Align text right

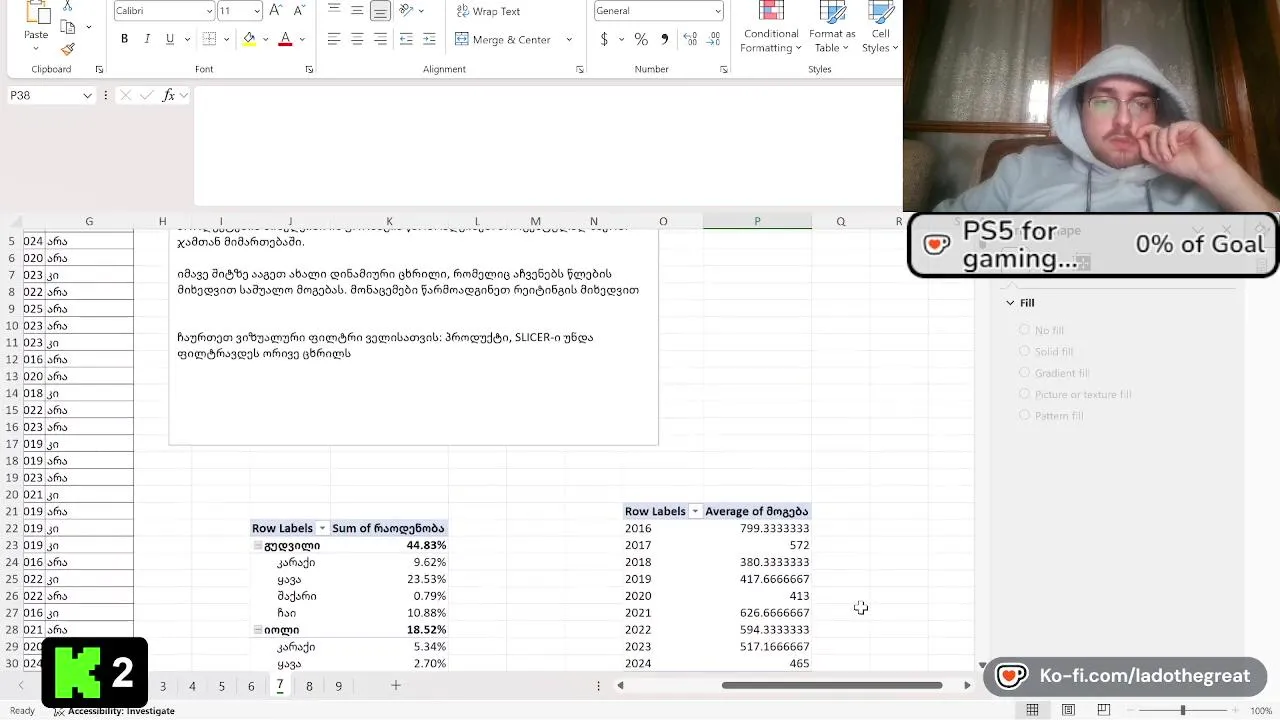[380, 39]
